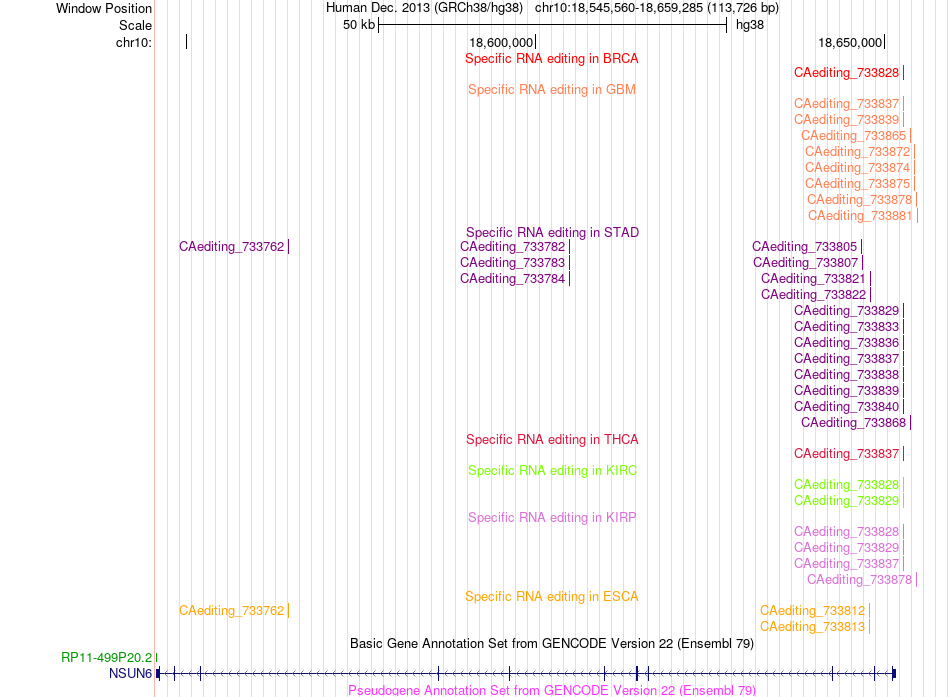The image size is (950, 697).
Task: Select CAediting_733813 in the ESCA track
Action: coord(812,627)
